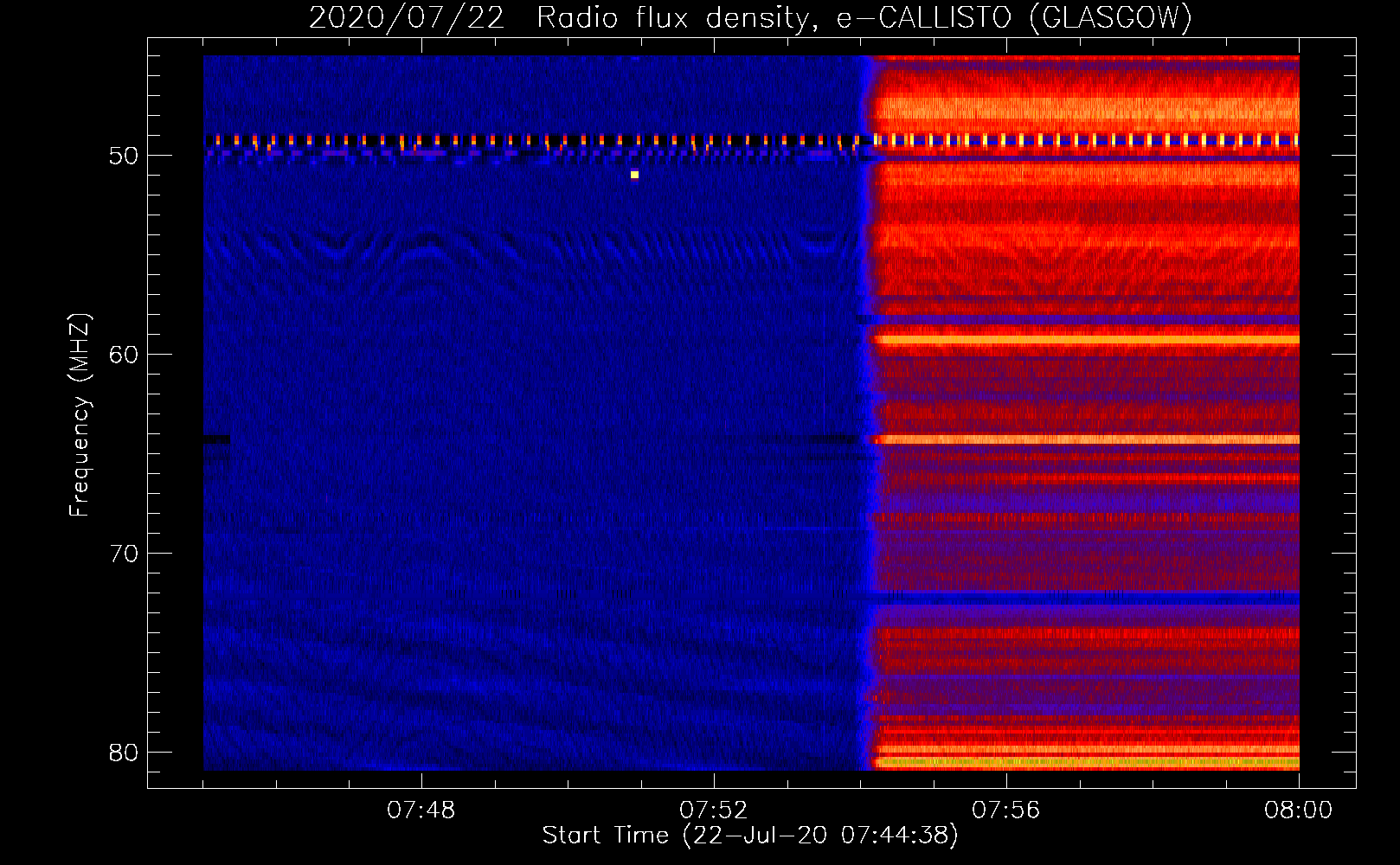Click the 60 frequency tick label
Viewport: 1400px width, 865px height.
pos(124,355)
